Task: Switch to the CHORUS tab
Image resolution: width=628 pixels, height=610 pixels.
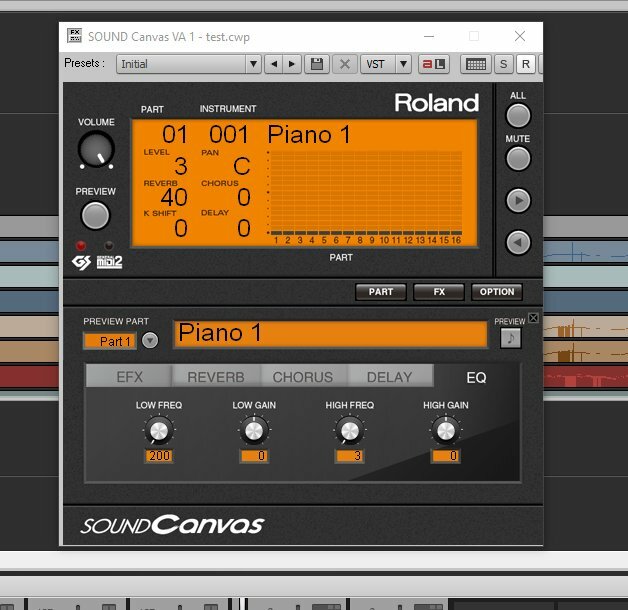Action: tap(303, 376)
